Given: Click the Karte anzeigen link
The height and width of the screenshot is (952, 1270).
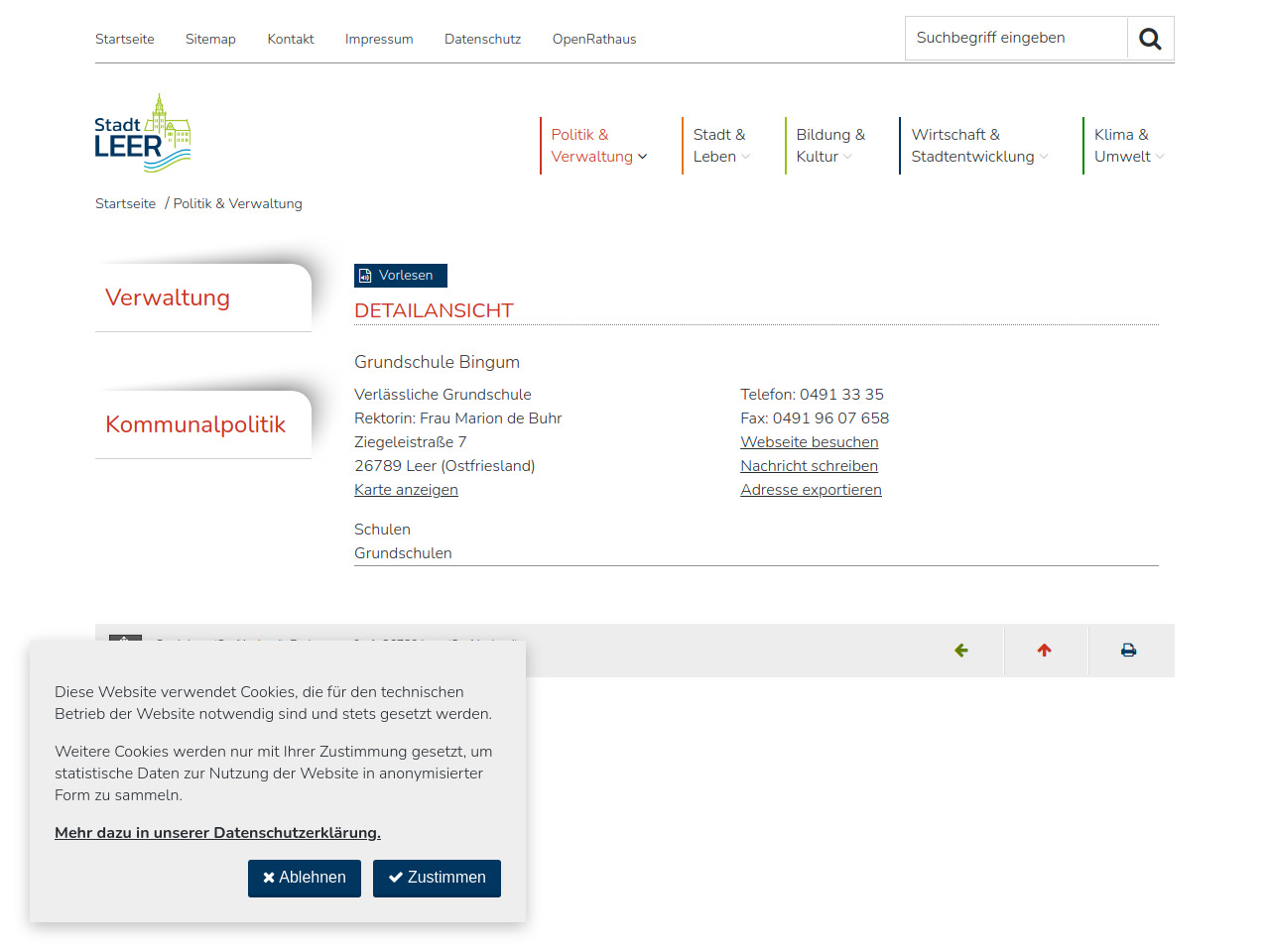Looking at the screenshot, I should tap(406, 490).
